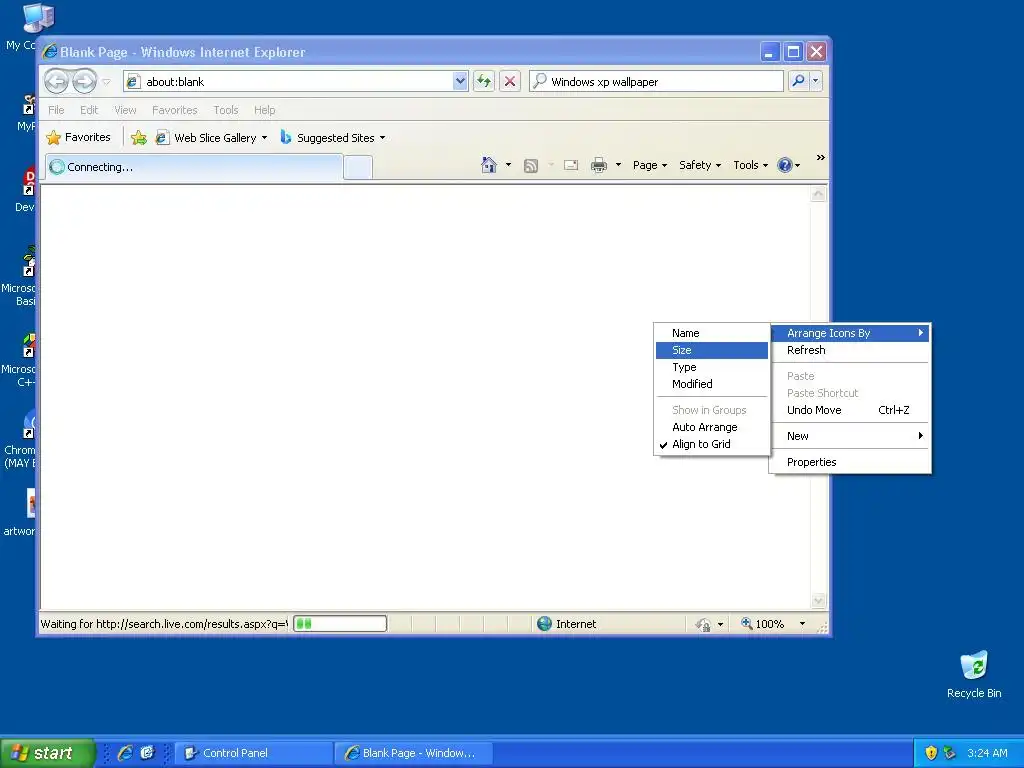Open Suggested Sites link
Screen dimensions: 1024x768
pyautogui.click(x=332, y=138)
